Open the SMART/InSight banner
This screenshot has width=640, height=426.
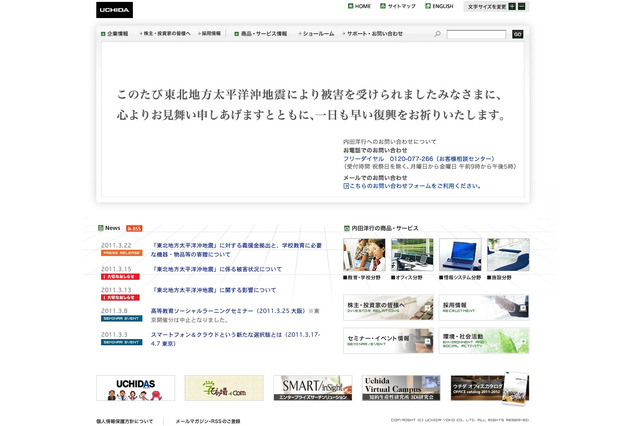pyautogui.click(x=313, y=388)
